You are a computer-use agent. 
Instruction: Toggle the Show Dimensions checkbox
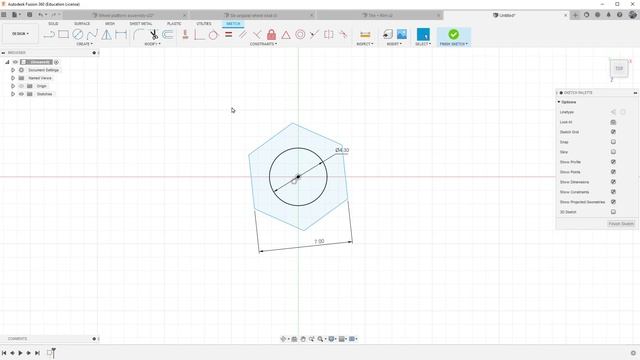click(613, 182)
